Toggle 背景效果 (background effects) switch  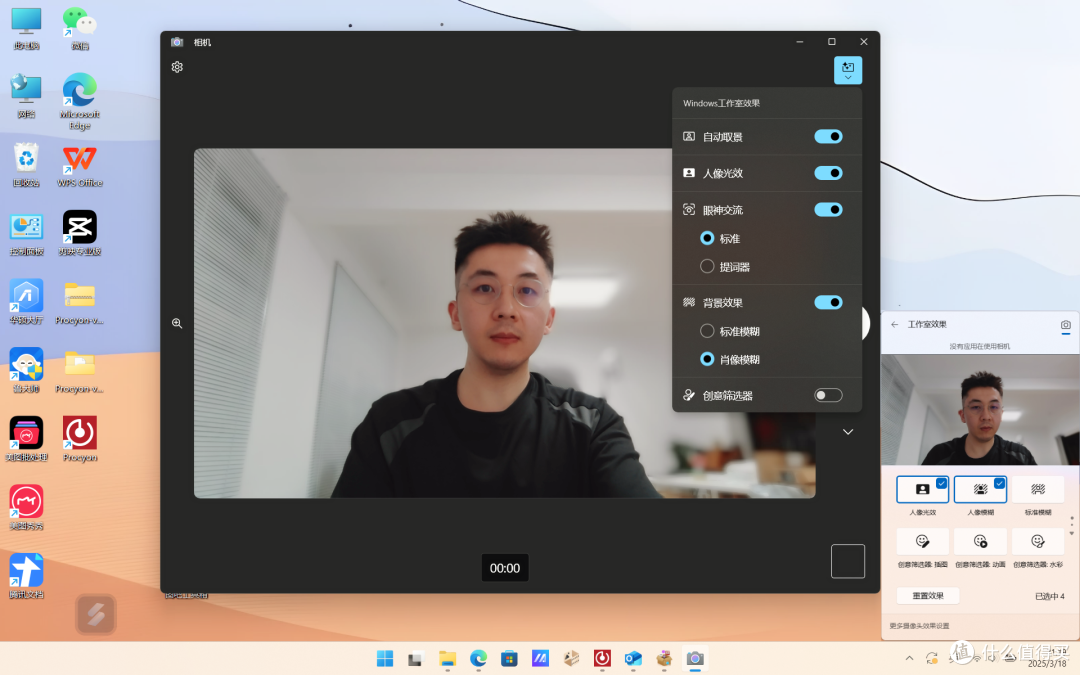tap(828, 302)
